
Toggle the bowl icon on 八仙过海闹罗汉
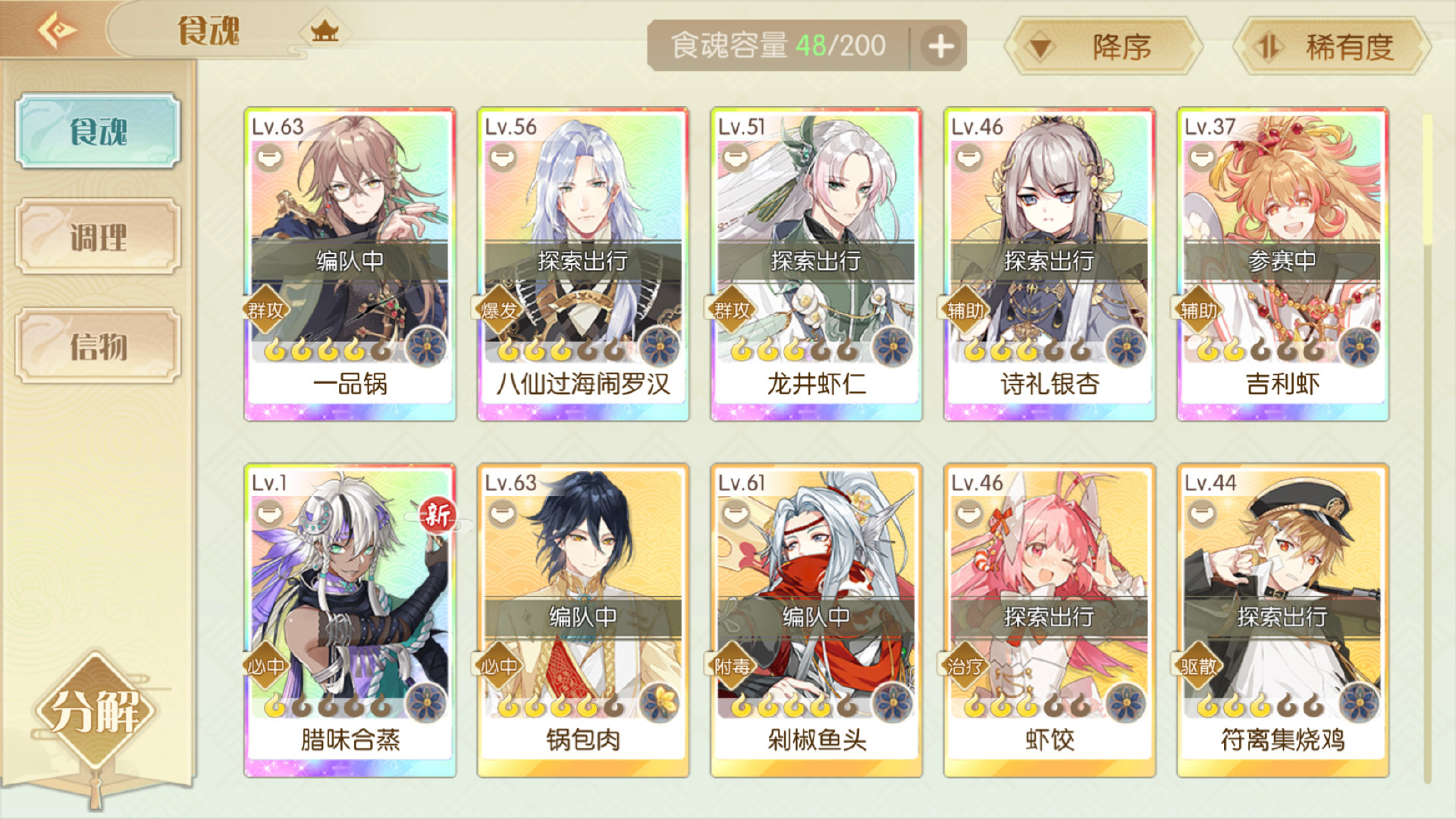[502, 158]
